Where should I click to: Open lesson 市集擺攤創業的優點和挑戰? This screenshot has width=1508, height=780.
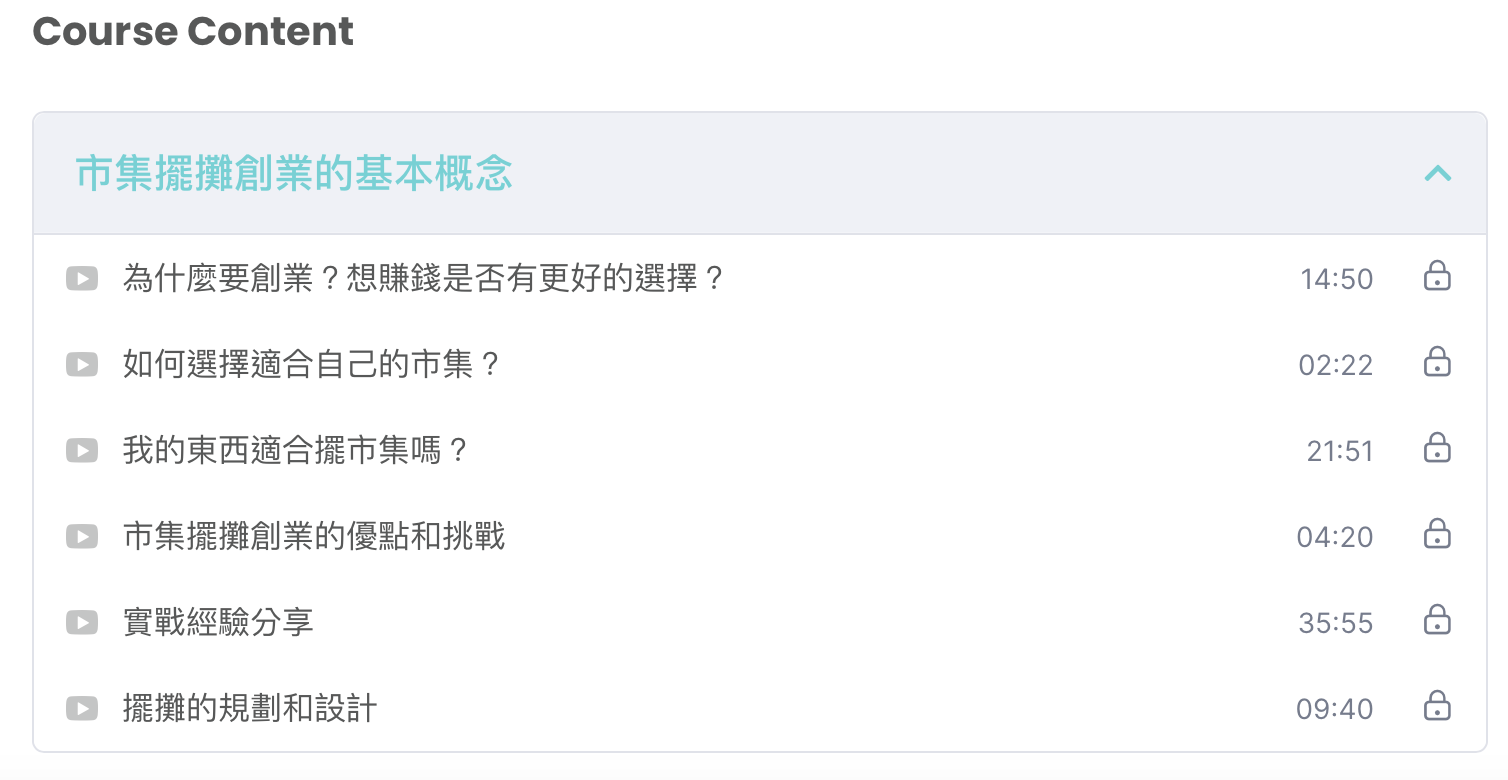click(x=314, y=537)
